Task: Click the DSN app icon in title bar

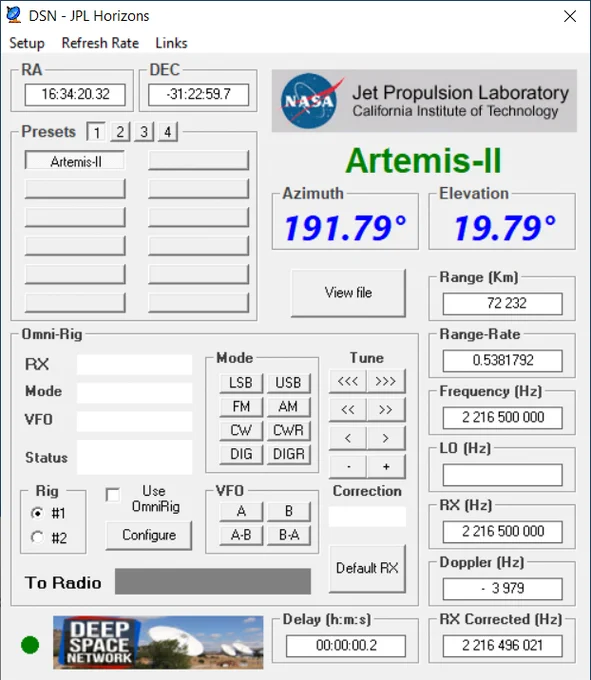Action: (x=14, y=16)
